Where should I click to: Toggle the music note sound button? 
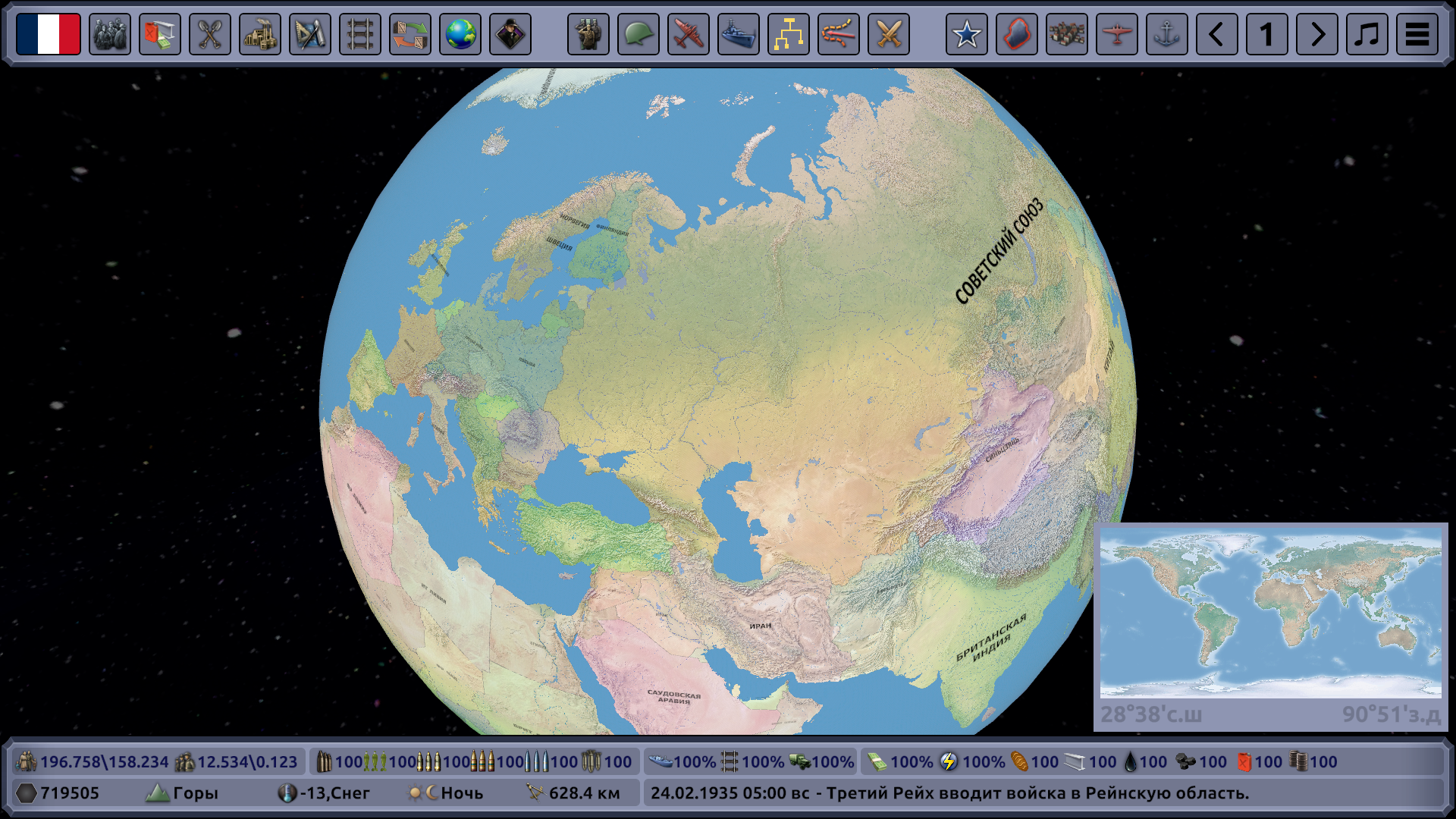click(1367, 34)
